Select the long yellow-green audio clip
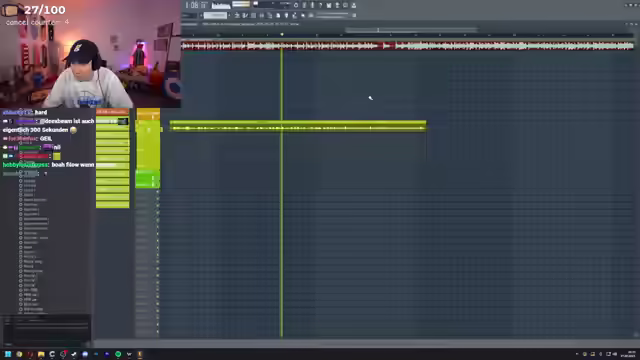The height and width of the screenshot is (360, 640). (298, 126)
